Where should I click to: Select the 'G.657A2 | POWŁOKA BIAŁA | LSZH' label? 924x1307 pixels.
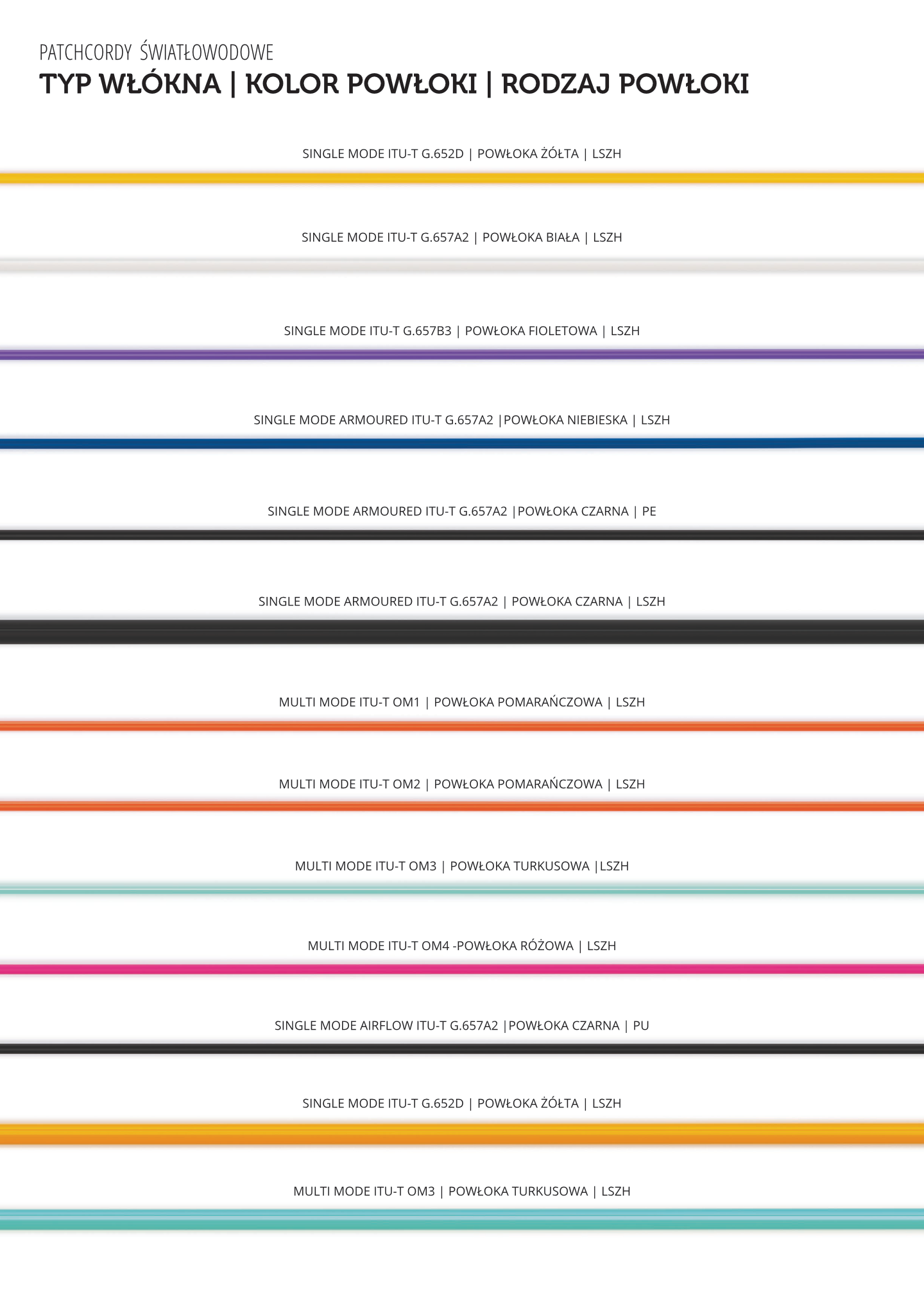[x=462, y=237]
